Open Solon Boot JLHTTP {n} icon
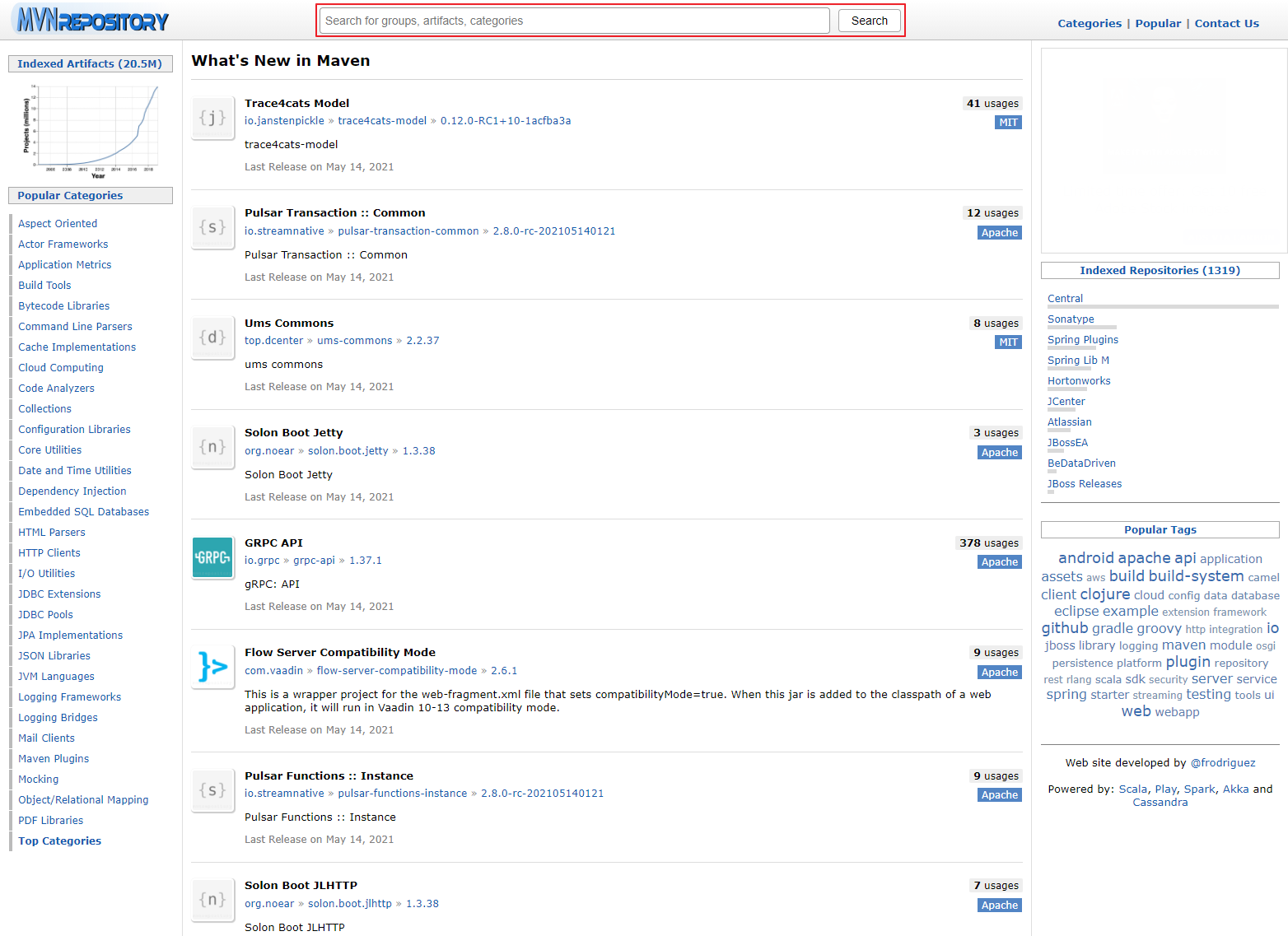1288x936 pixels. point(212,901)
